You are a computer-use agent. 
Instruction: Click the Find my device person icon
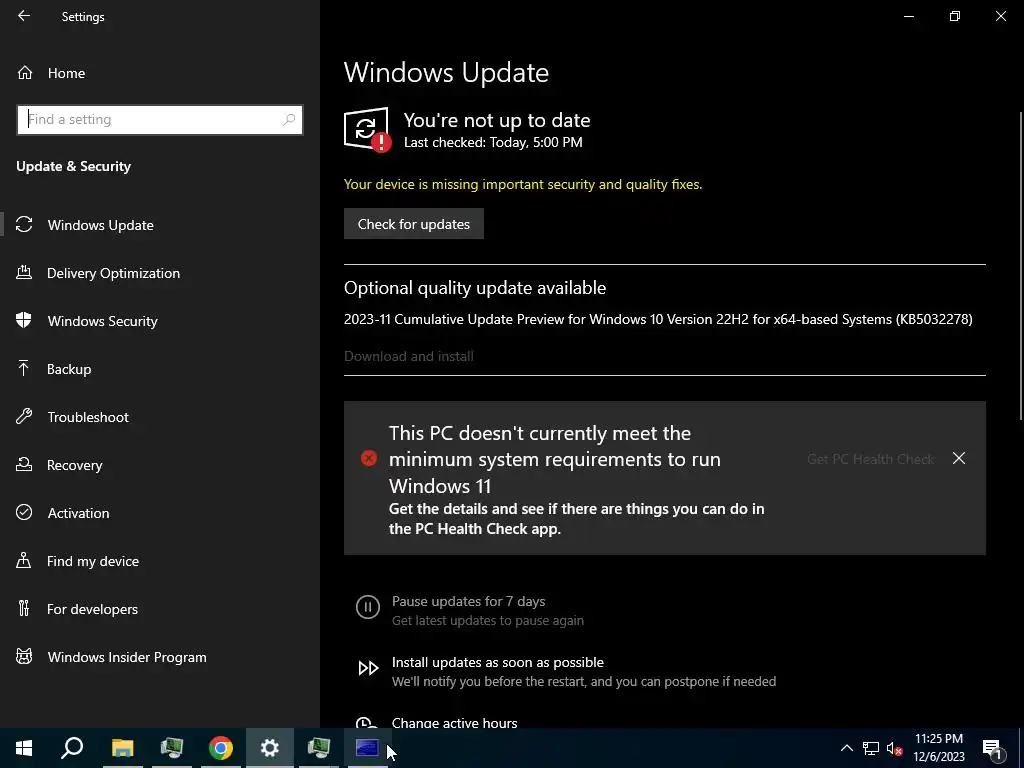24,560
